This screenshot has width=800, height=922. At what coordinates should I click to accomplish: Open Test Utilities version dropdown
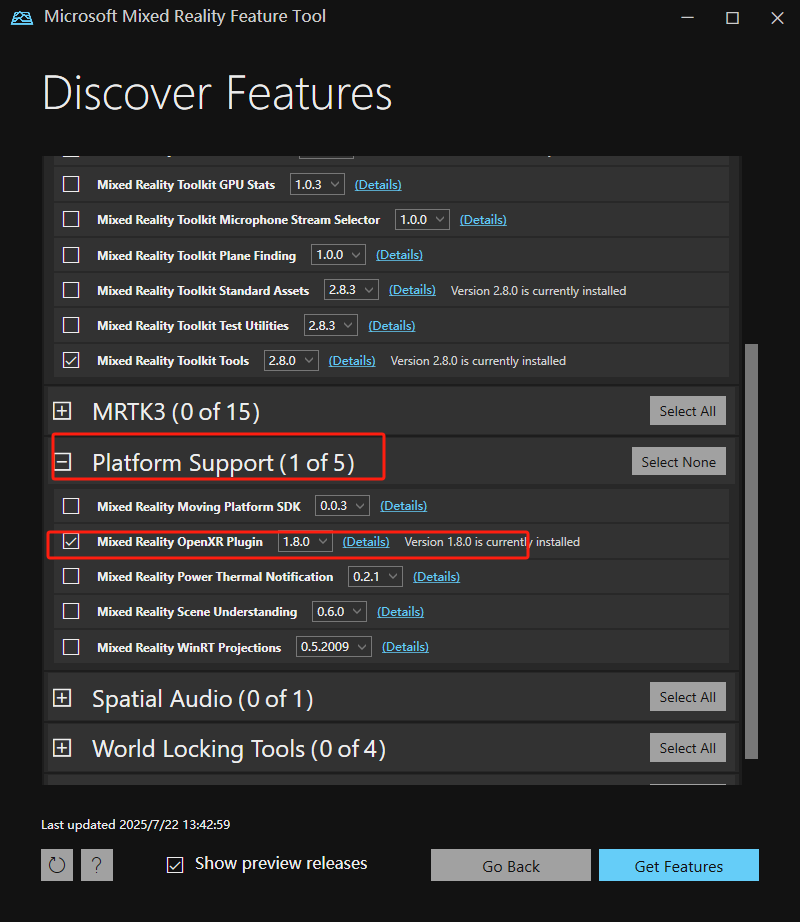click(x=331, y=325)
